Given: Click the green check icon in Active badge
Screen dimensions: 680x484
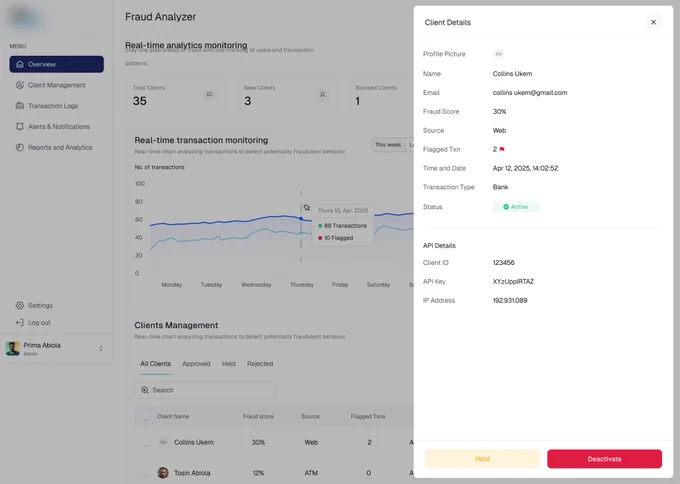Looking at the screenshot, I should [x=506, y=207].
